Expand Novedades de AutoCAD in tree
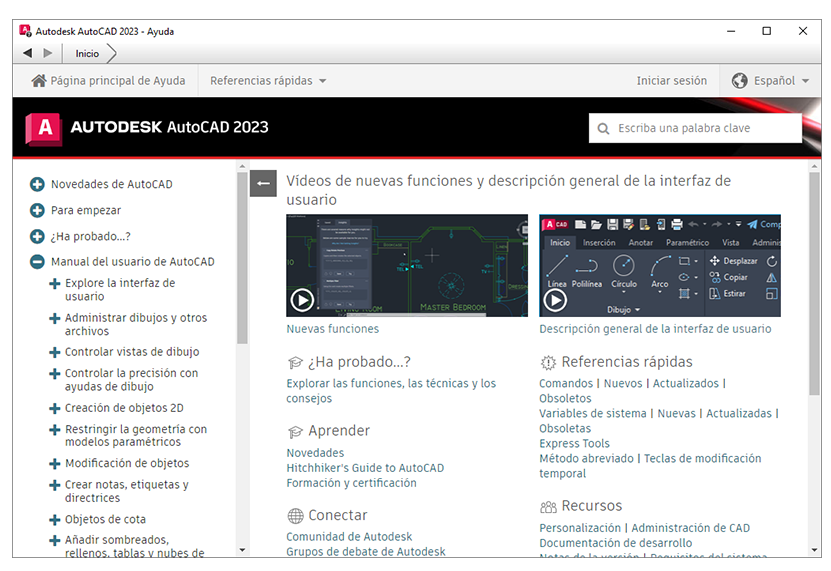Screen dimensions: 831x571 (37, 185)
